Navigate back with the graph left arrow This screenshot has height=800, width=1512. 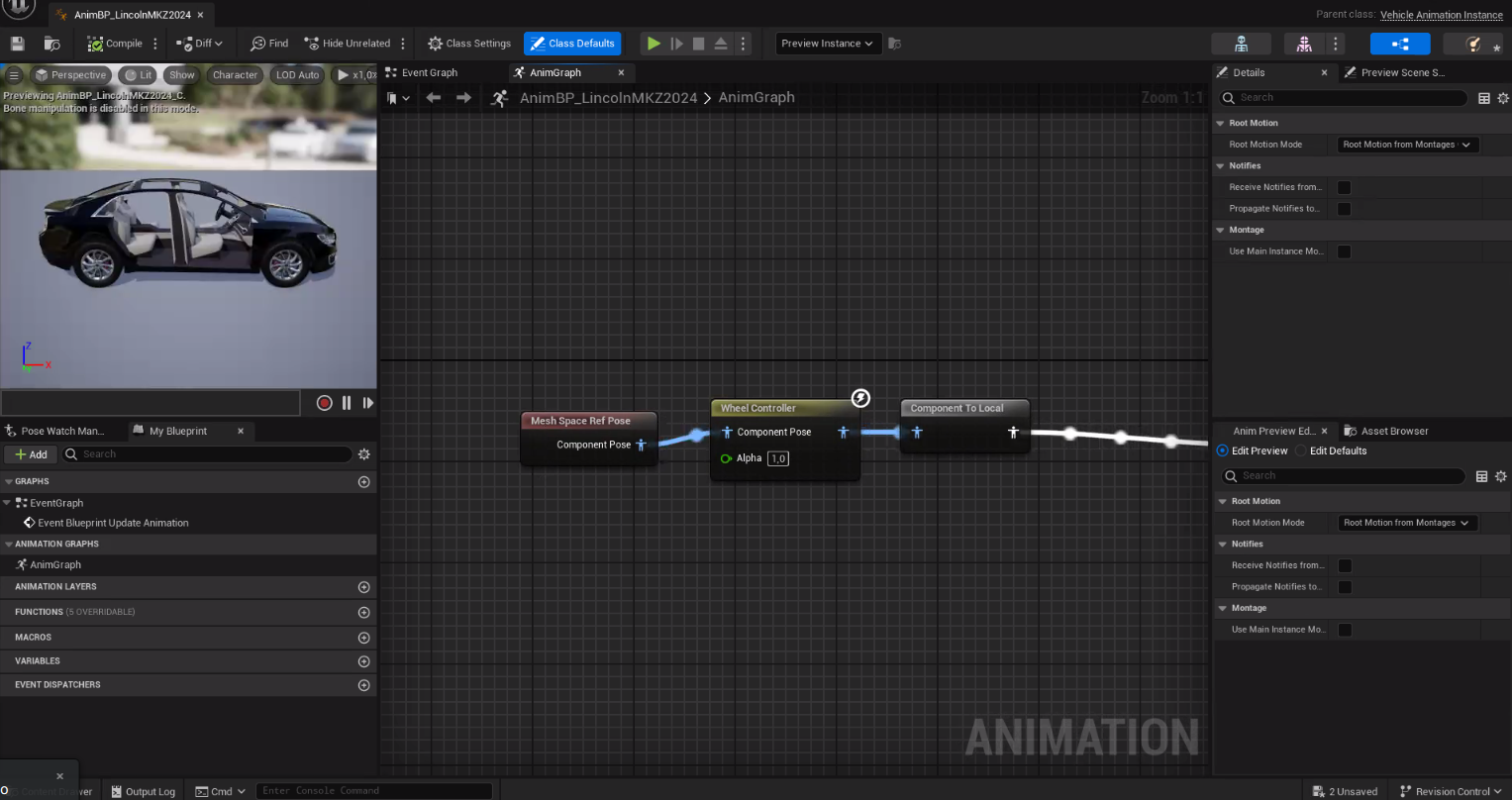point(433,97)
